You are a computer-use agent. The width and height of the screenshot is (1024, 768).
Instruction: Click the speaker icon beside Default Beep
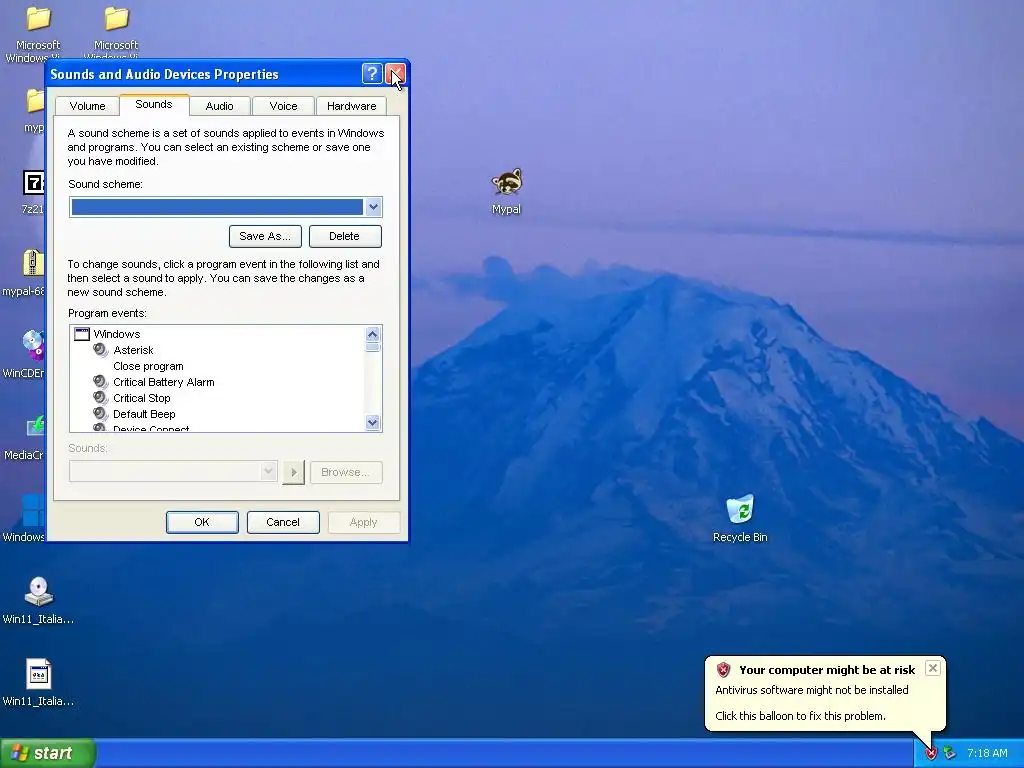pos(100,413)
